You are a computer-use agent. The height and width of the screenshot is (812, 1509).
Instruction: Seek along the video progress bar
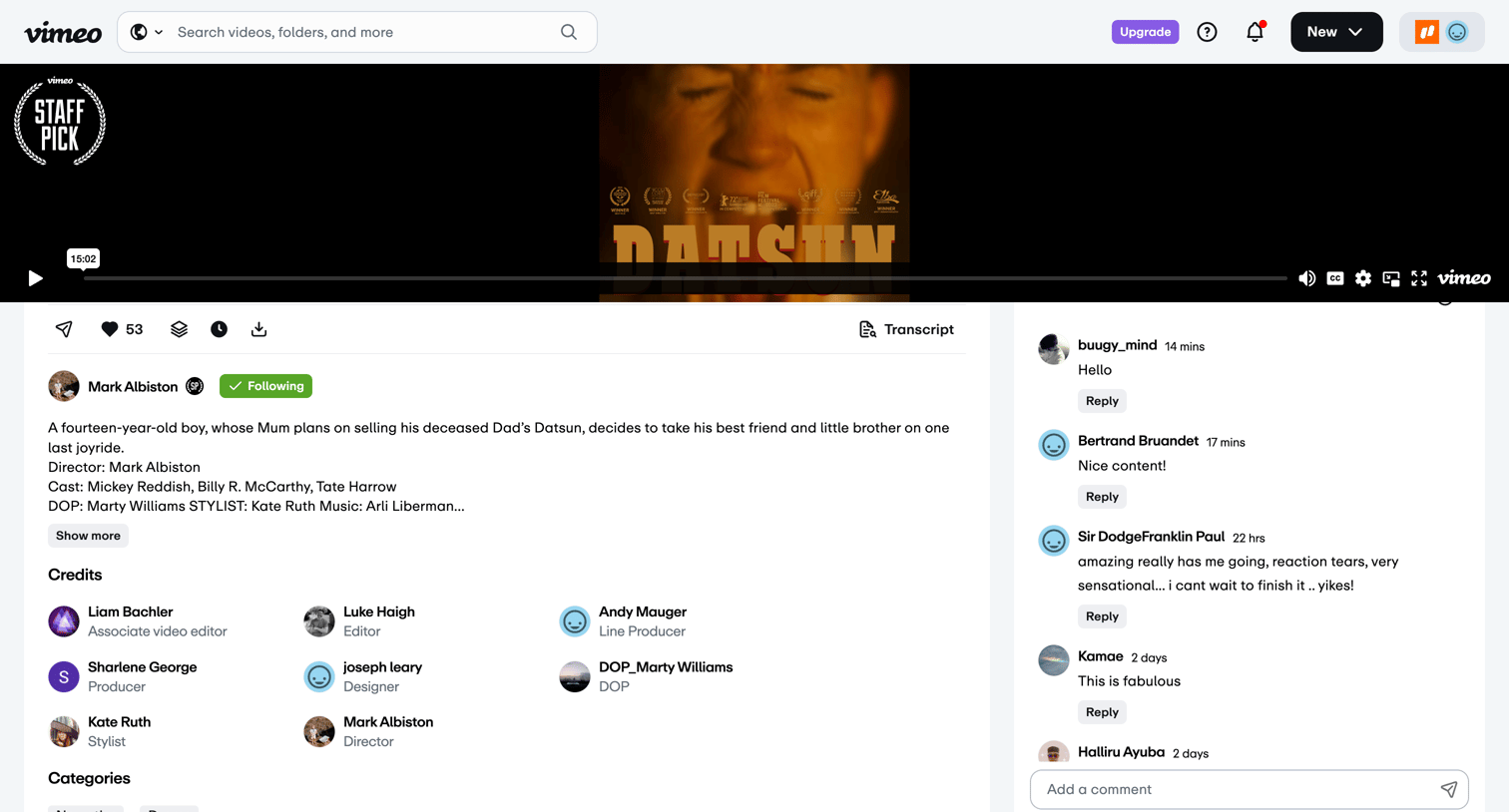(x=685, y=278)
